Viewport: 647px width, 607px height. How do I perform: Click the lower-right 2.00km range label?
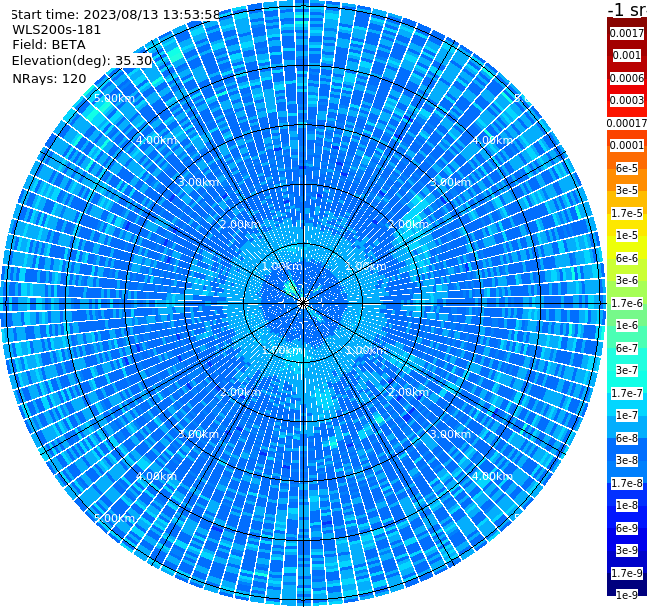[x=409, y=392]
